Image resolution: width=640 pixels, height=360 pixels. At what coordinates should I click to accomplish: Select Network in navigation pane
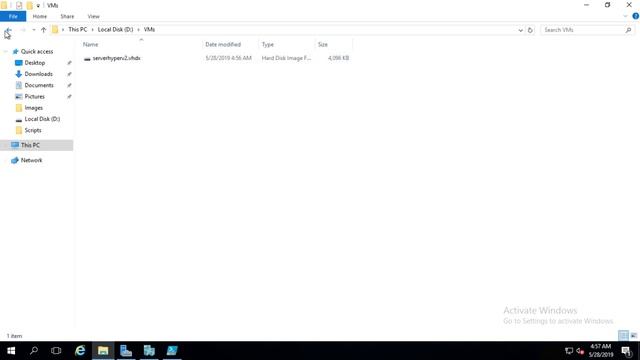point(31,160)
